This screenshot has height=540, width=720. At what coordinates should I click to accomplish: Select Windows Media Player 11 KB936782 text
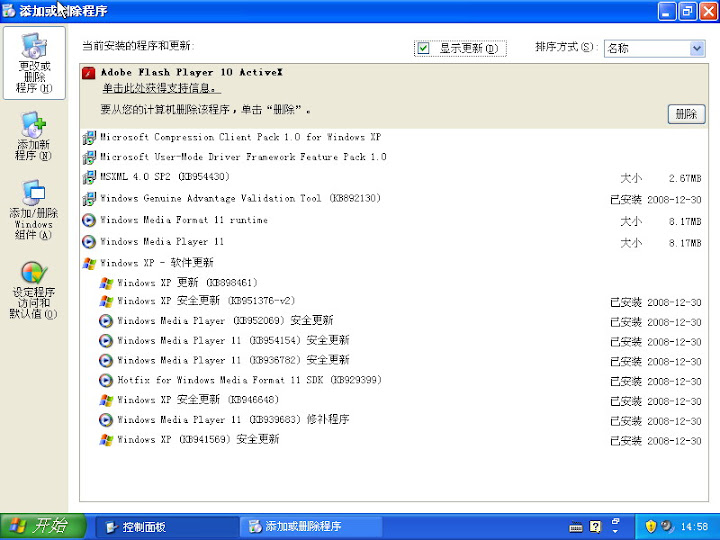coord(233,360)
